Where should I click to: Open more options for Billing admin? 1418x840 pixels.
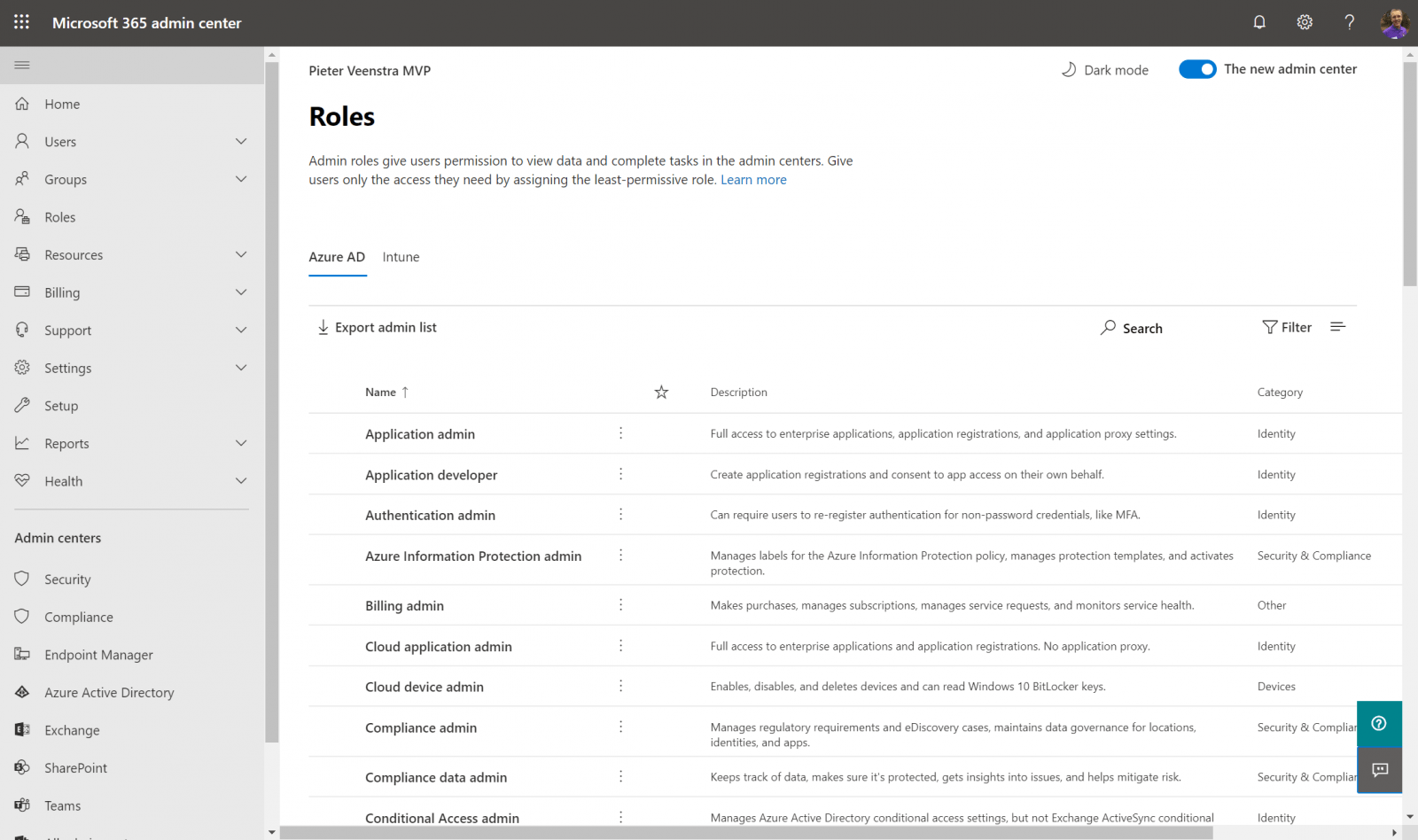620,605
